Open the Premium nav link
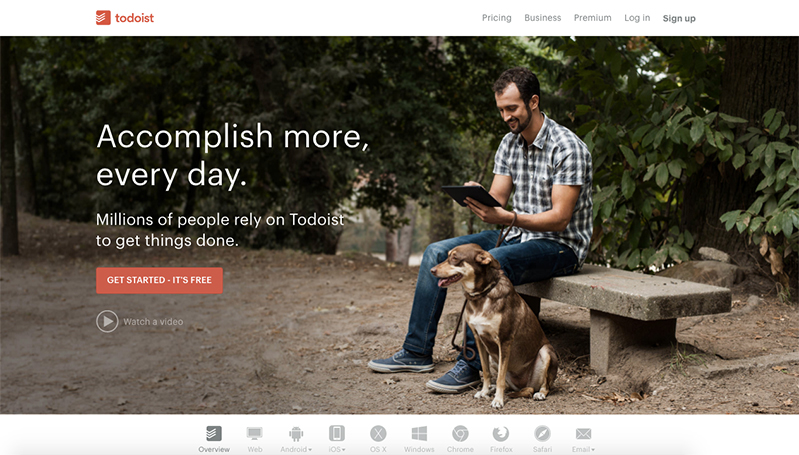The image size is (799, 455). (x=593, y=18)
